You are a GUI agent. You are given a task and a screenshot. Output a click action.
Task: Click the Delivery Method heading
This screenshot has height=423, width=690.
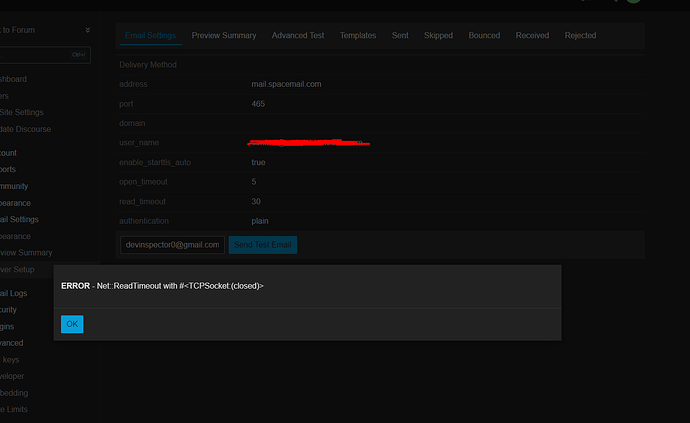click(148, 65)
